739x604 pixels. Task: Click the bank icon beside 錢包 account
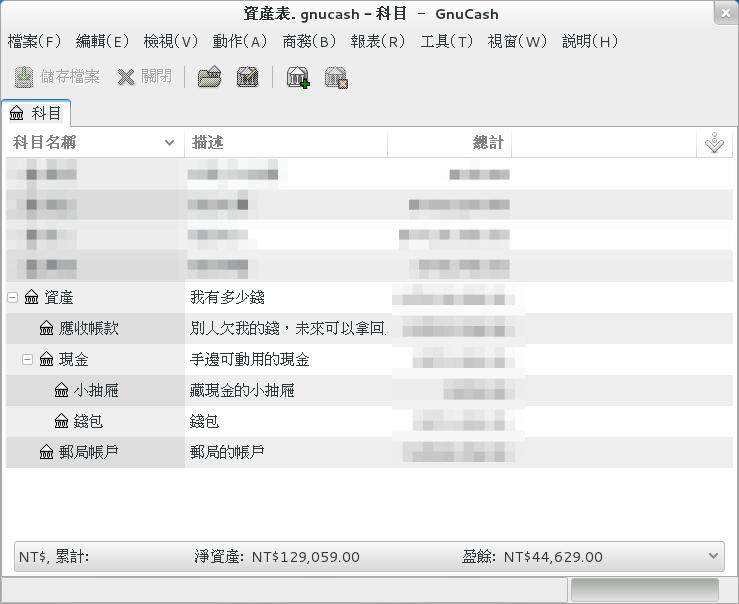coord(61,421)
